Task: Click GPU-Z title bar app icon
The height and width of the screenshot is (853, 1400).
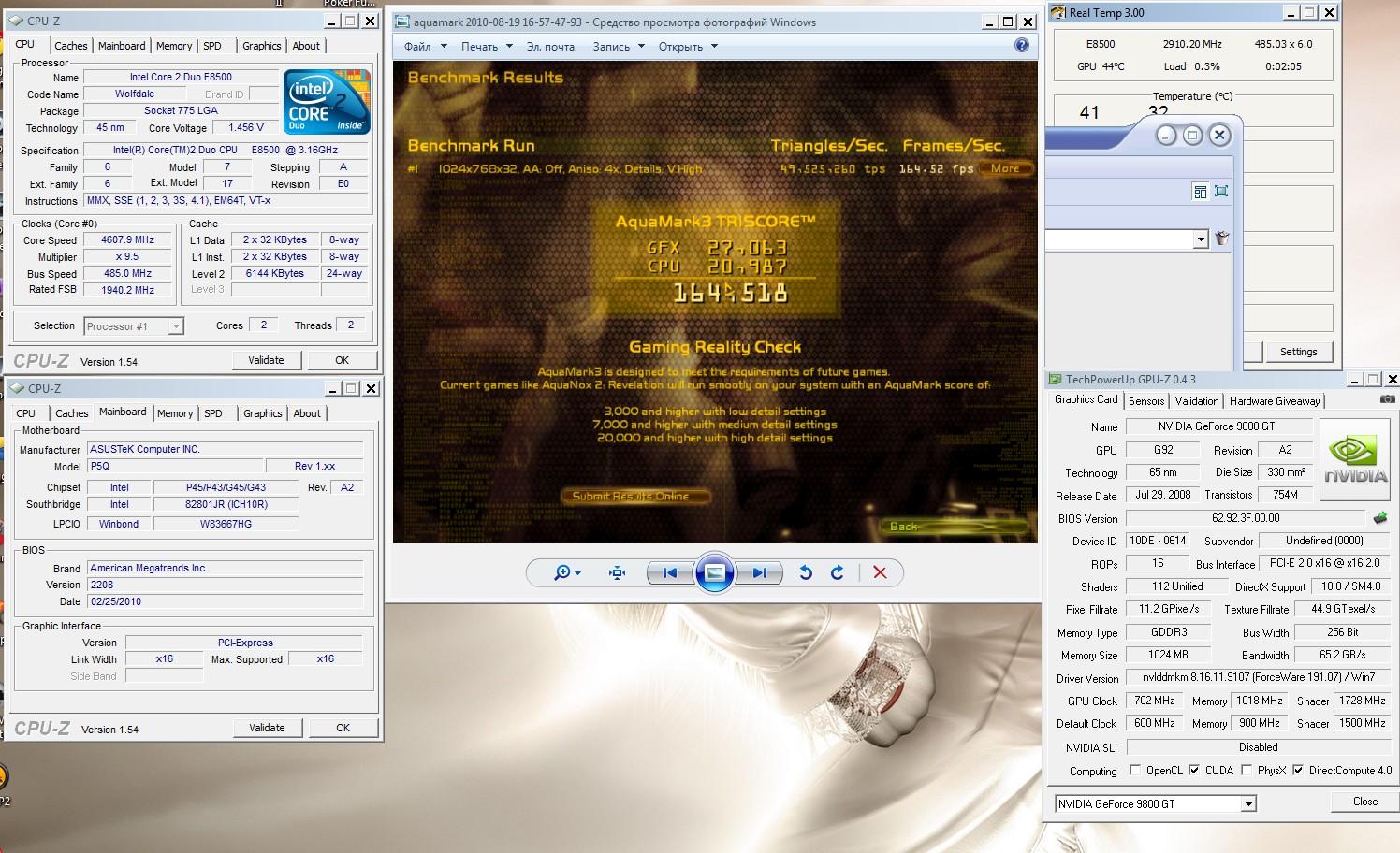Action: click(x=1056, y=379)
